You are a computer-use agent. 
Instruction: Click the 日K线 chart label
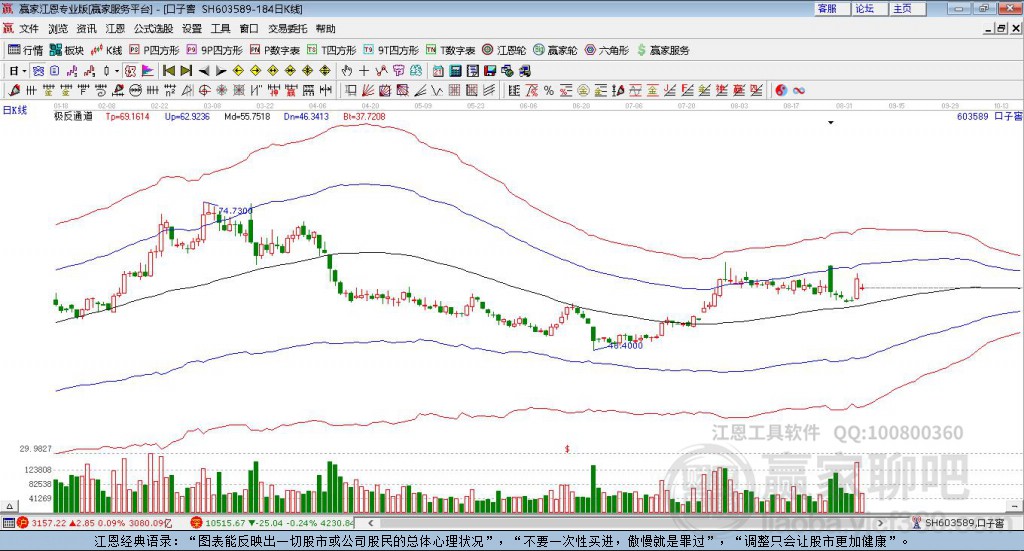point(14,110)
